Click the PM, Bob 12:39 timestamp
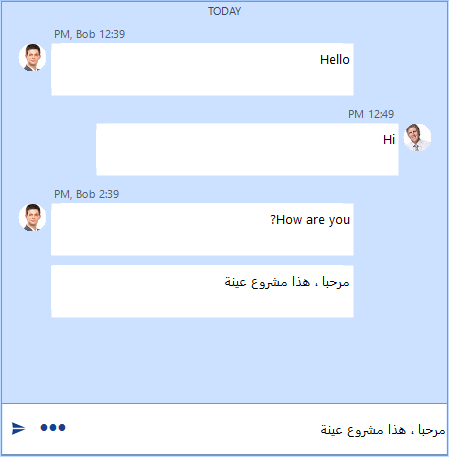The image size is (449, 457). [x=89, y=34]
